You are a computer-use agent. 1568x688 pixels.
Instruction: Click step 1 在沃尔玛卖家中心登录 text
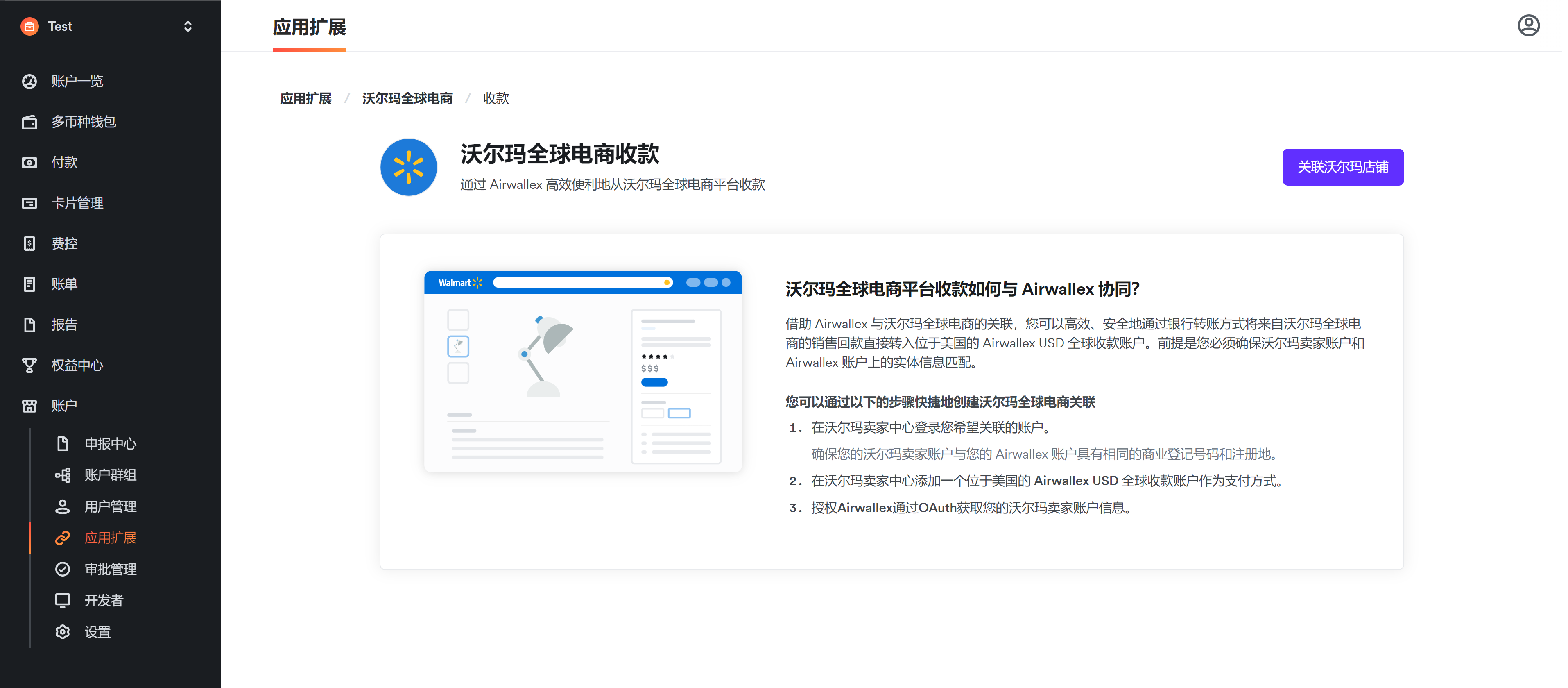click(x=931, y=428)
